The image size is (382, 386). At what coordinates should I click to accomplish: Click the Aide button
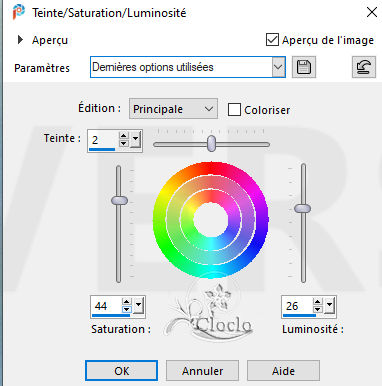[283, 371]
